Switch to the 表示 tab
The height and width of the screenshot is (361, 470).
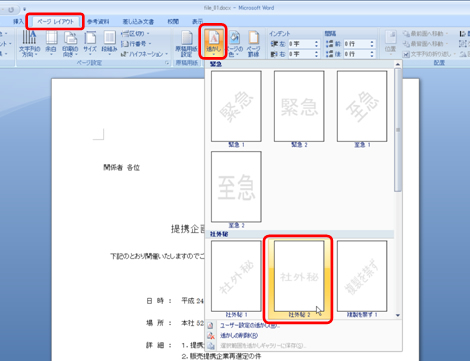coord(197,21)
